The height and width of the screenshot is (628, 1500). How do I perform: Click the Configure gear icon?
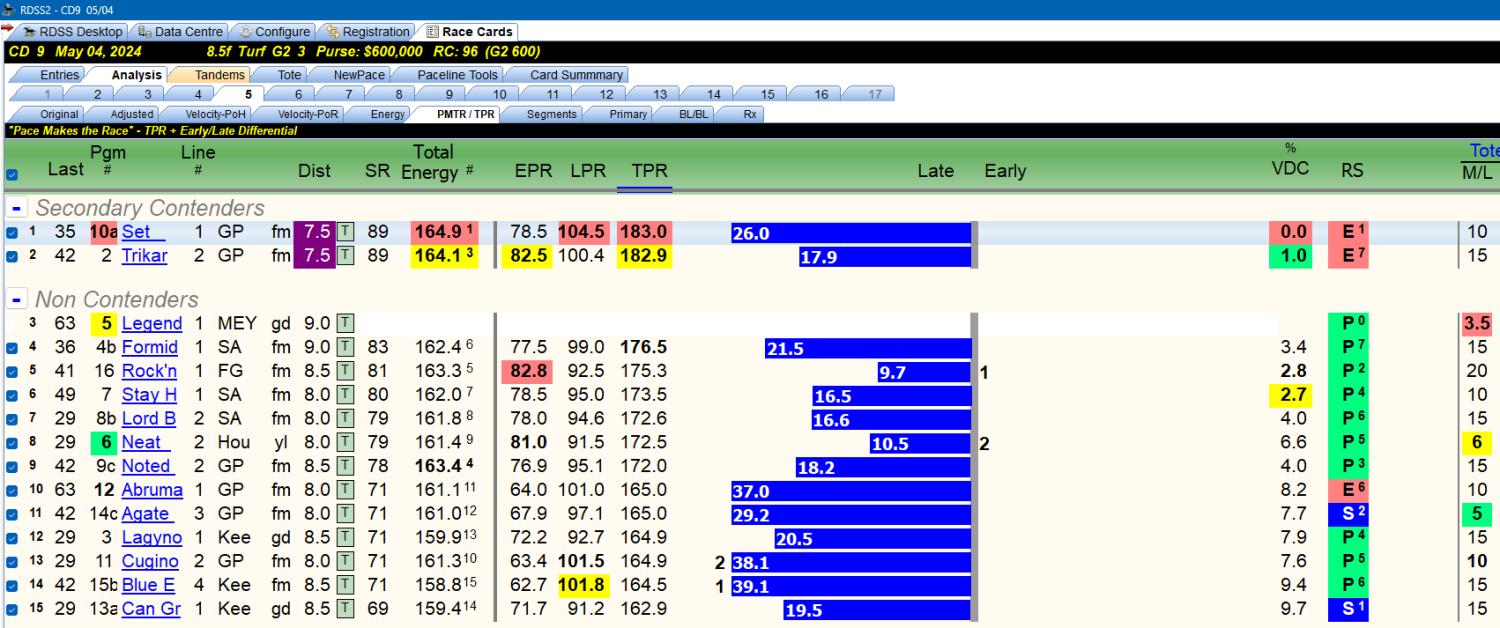246,32
